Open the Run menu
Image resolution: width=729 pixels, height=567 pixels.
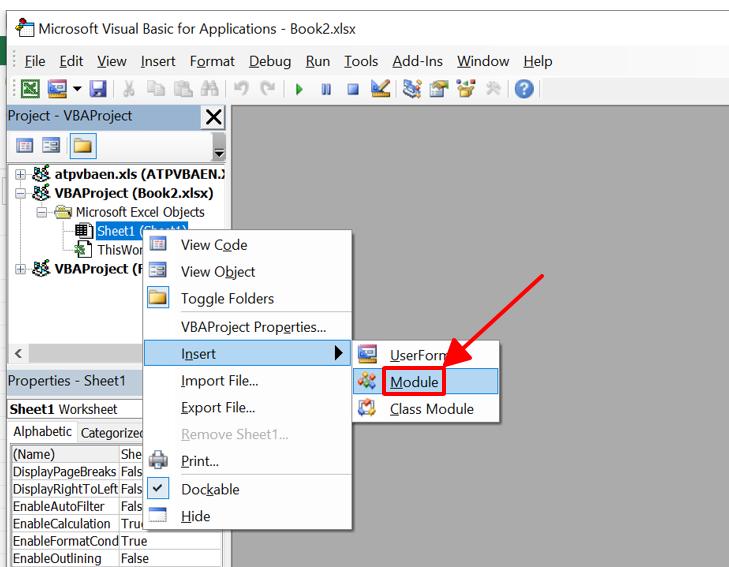[318, 61]
